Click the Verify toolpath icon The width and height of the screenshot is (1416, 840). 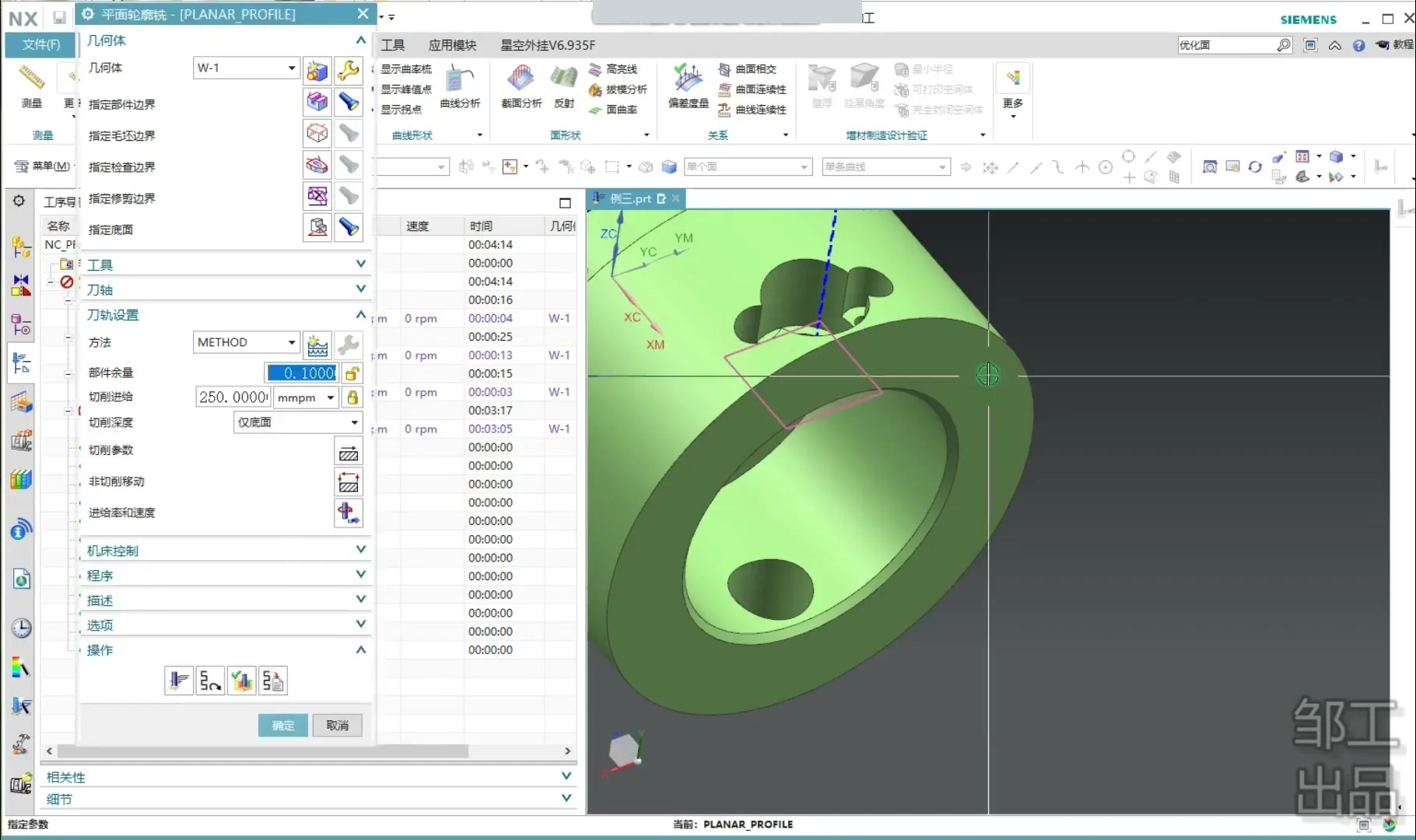242,681
